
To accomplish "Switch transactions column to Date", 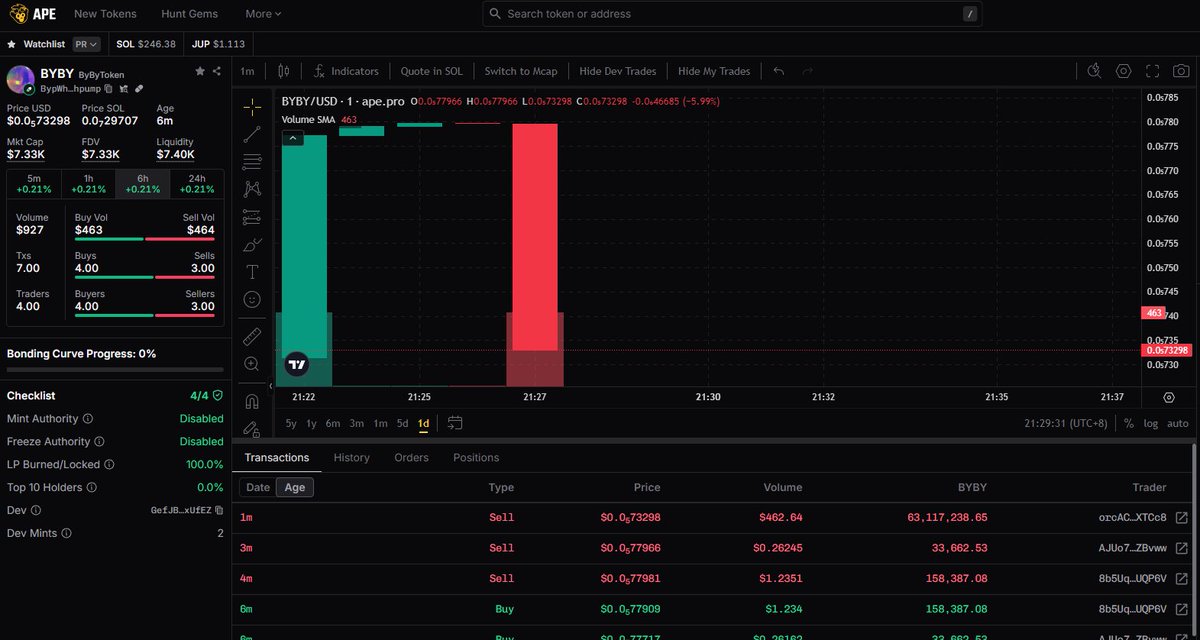I will pyautogui.click(x=258, y=487).
